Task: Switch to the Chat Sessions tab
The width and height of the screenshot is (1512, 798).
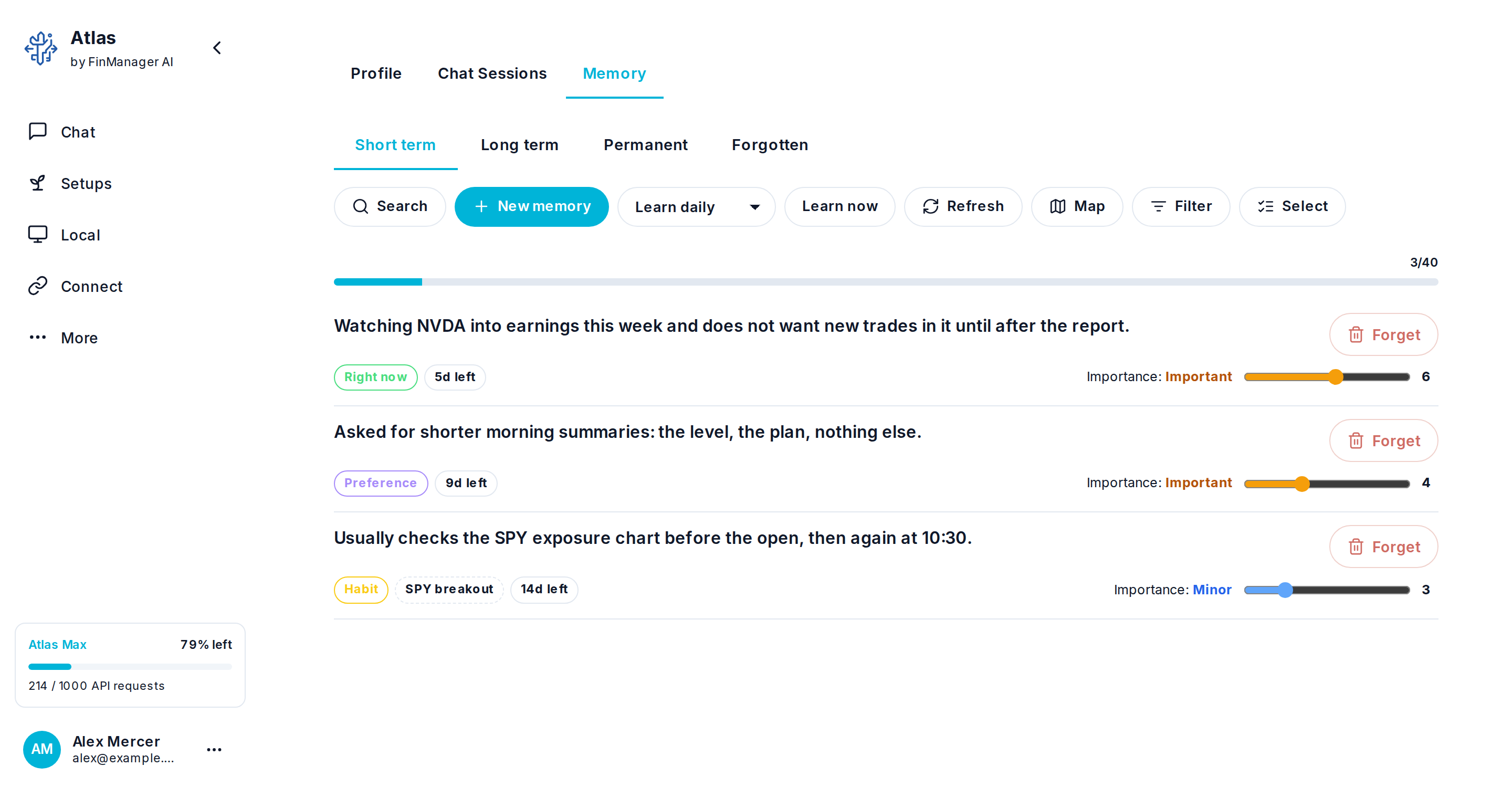Action: 492,73
